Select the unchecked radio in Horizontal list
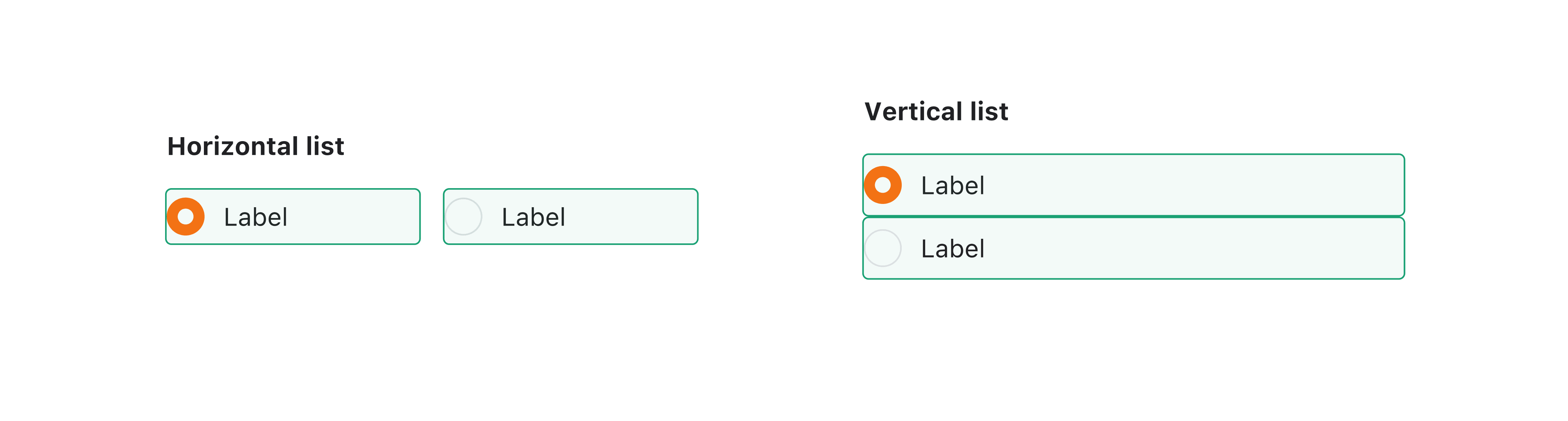The height and width of the screenshot is (421, 1568). click(463, 216)
